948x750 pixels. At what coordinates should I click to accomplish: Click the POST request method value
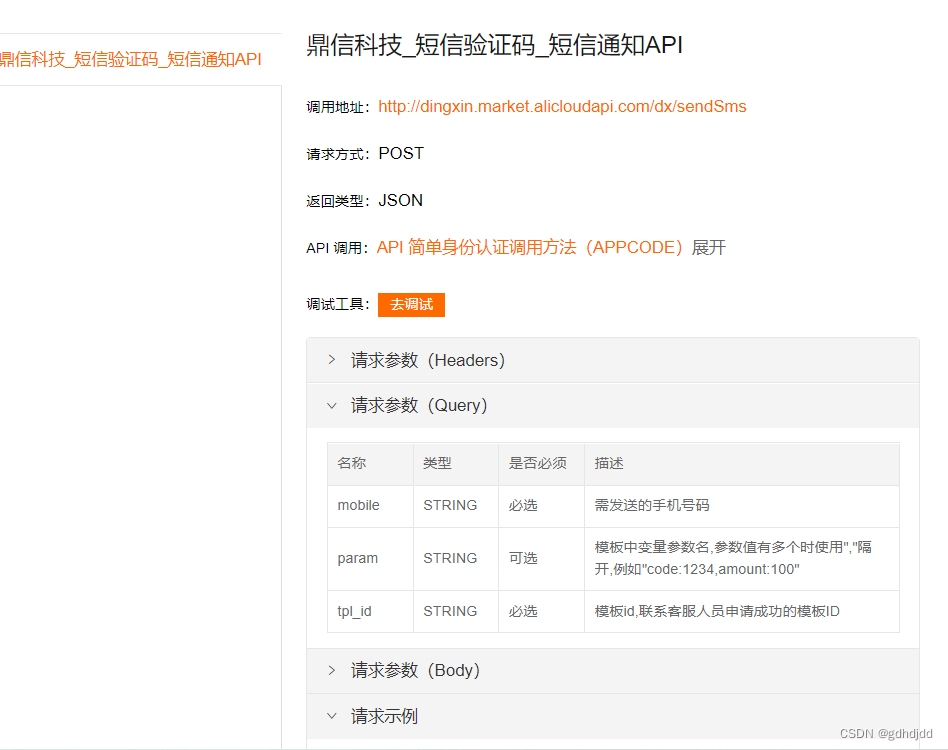pos(401,154)
